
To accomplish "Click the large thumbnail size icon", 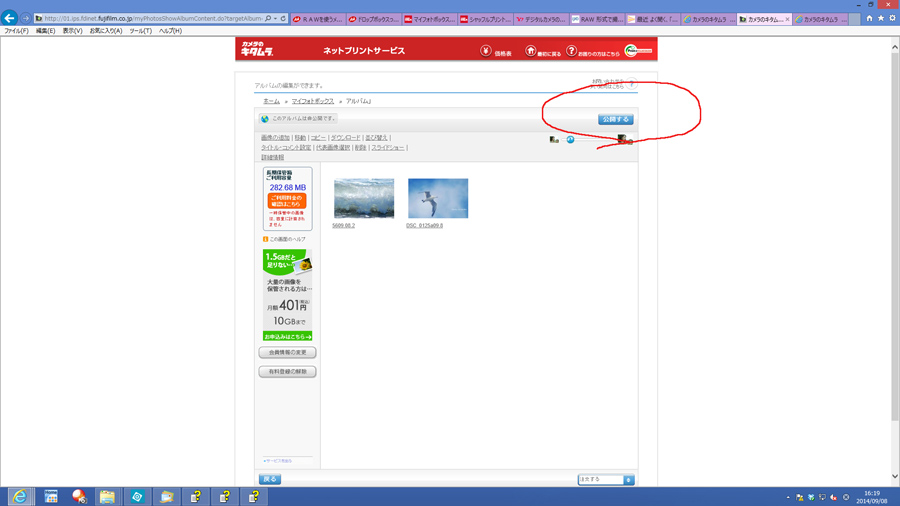I will click(621, 140).
